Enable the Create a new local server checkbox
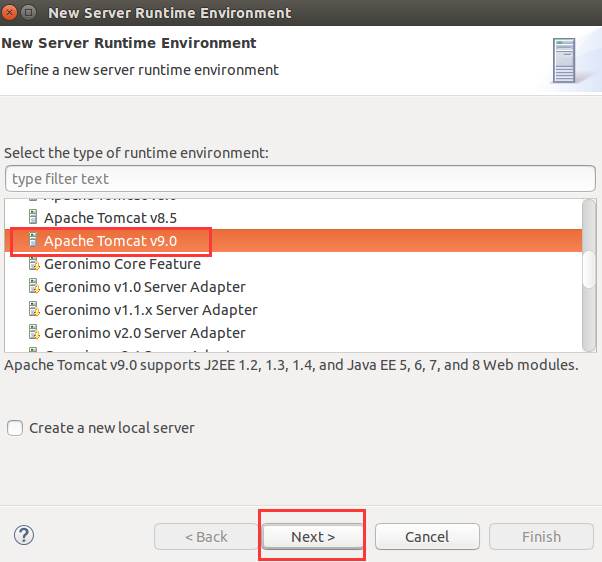The height and width of the screenshot is (562, 602). [x=15, y=428]
